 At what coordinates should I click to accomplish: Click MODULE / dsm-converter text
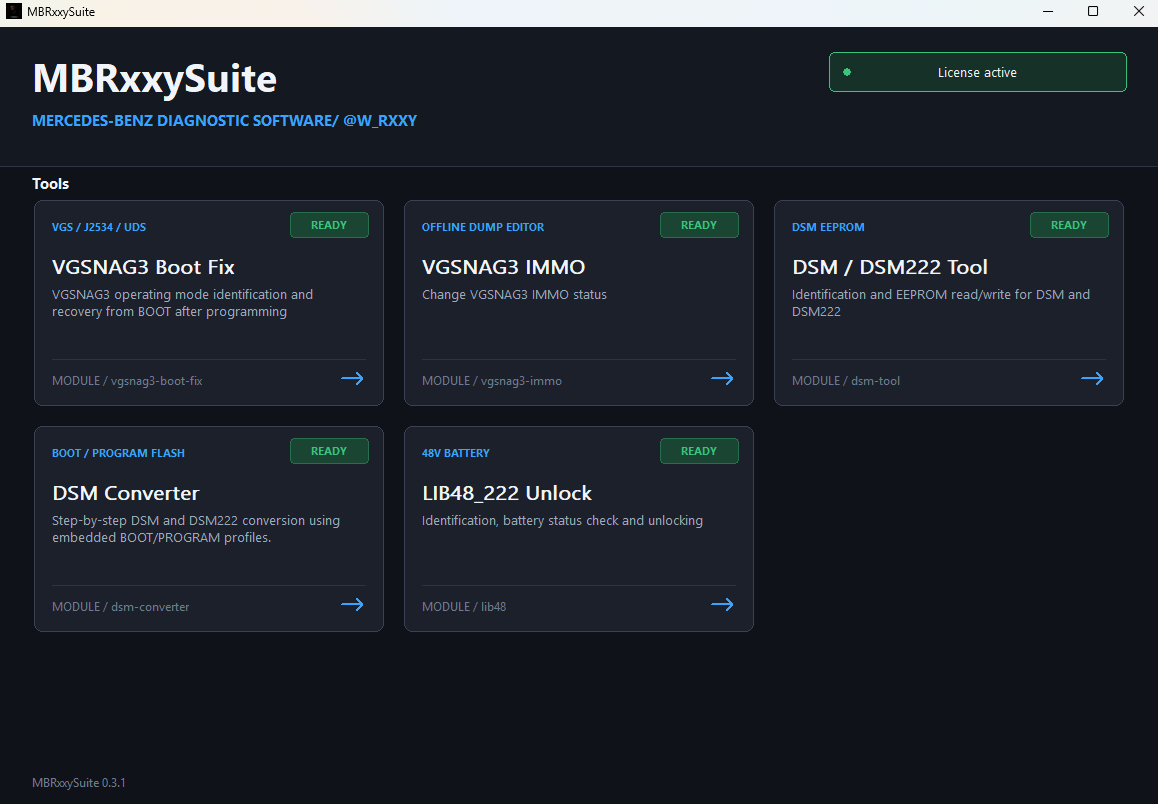click(120, 607)
